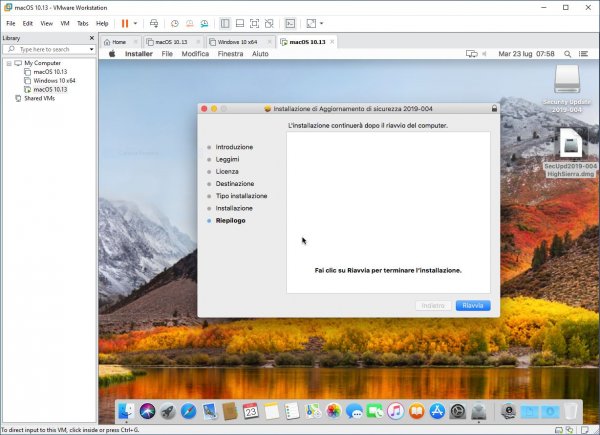Screen dimensions: 600x435
Task: Click the VMware pause VM button
Action: click(125, 23)
